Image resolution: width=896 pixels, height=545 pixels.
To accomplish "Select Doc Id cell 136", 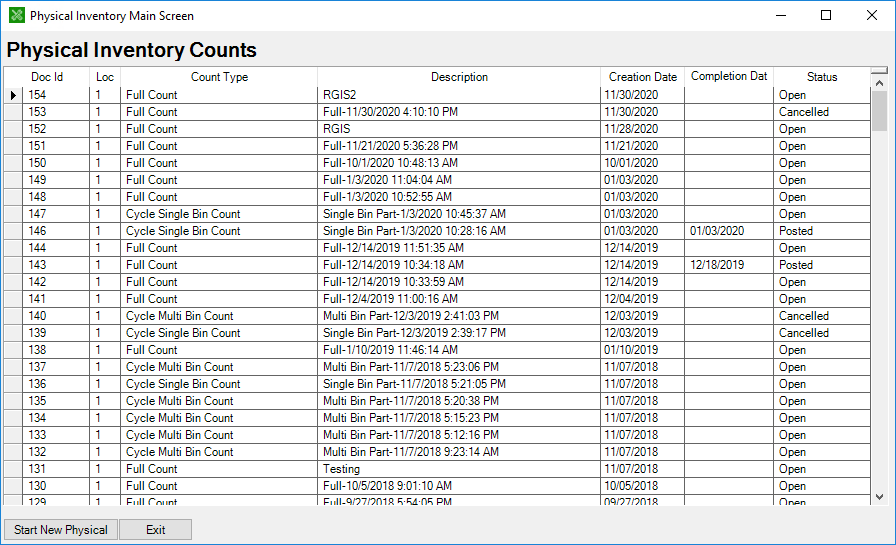I will (56, 384).
